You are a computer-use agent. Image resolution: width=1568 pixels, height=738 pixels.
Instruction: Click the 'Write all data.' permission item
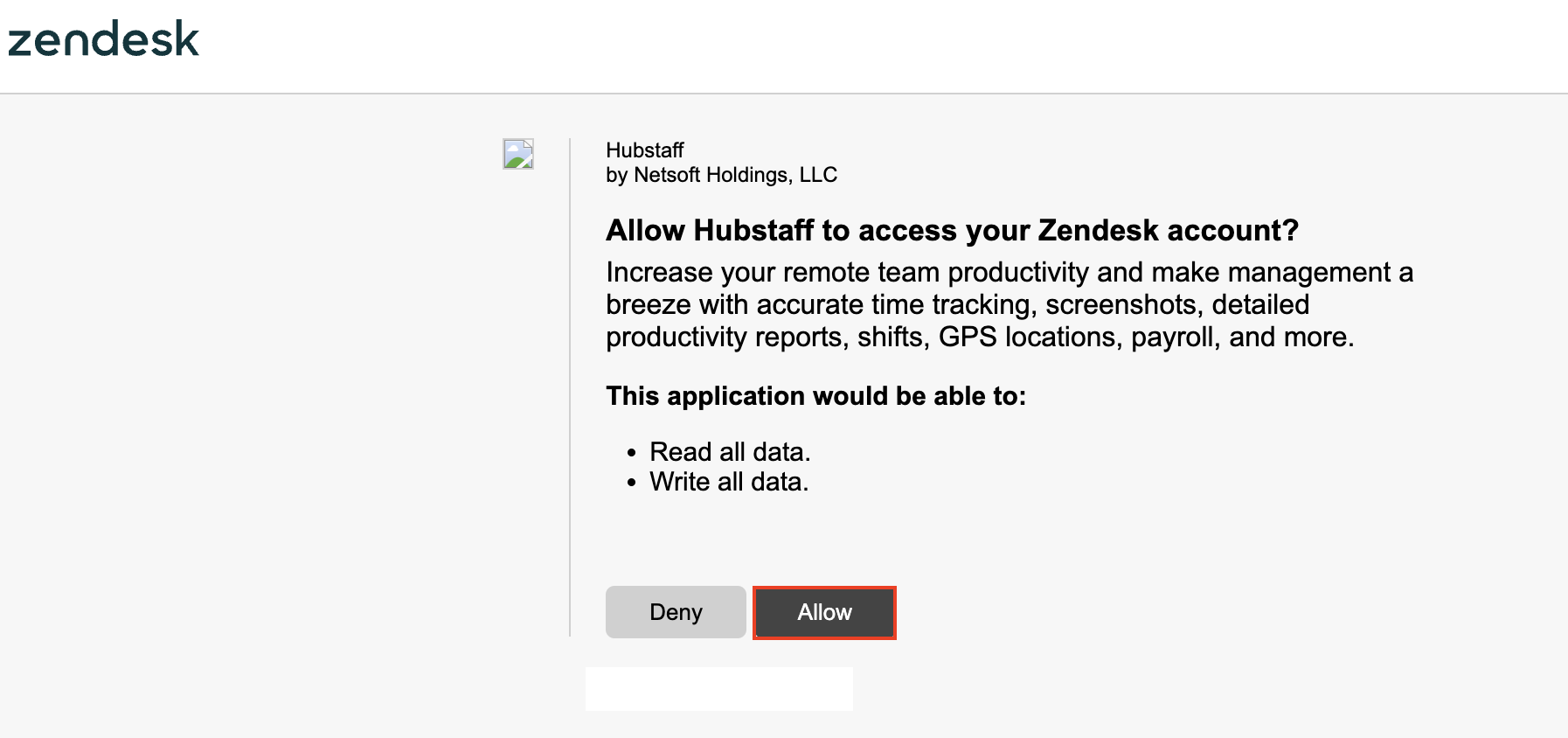(729, 482)
